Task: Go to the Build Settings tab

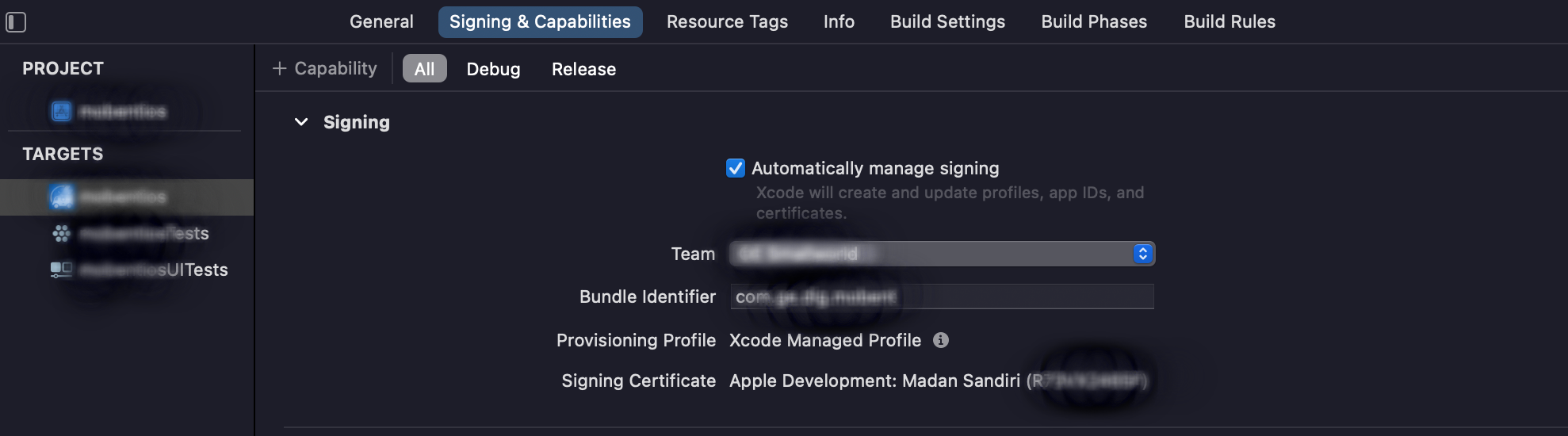Action: point(947,22)
